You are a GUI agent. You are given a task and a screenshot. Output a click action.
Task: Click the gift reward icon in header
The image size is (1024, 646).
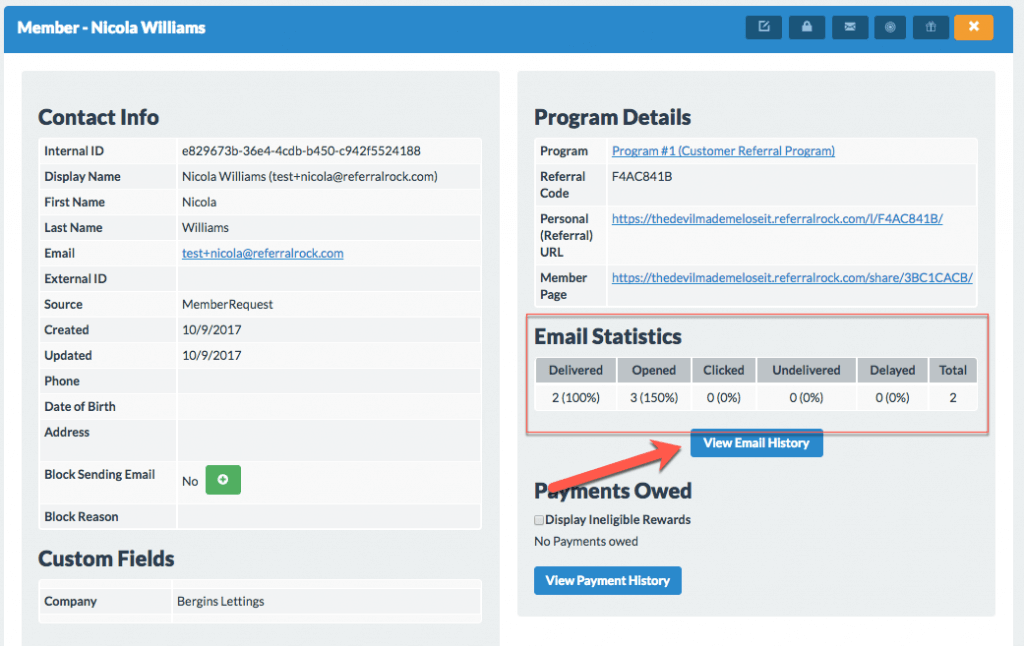(x=931, y=27)
